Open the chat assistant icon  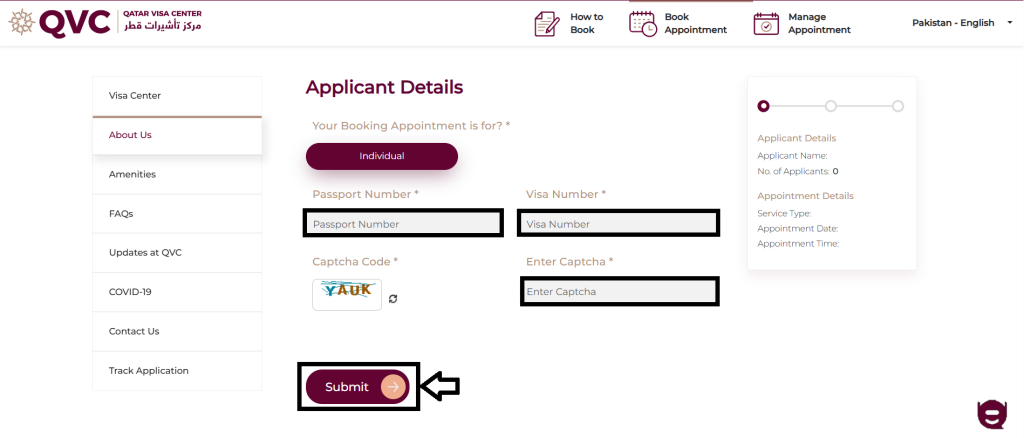991,413
